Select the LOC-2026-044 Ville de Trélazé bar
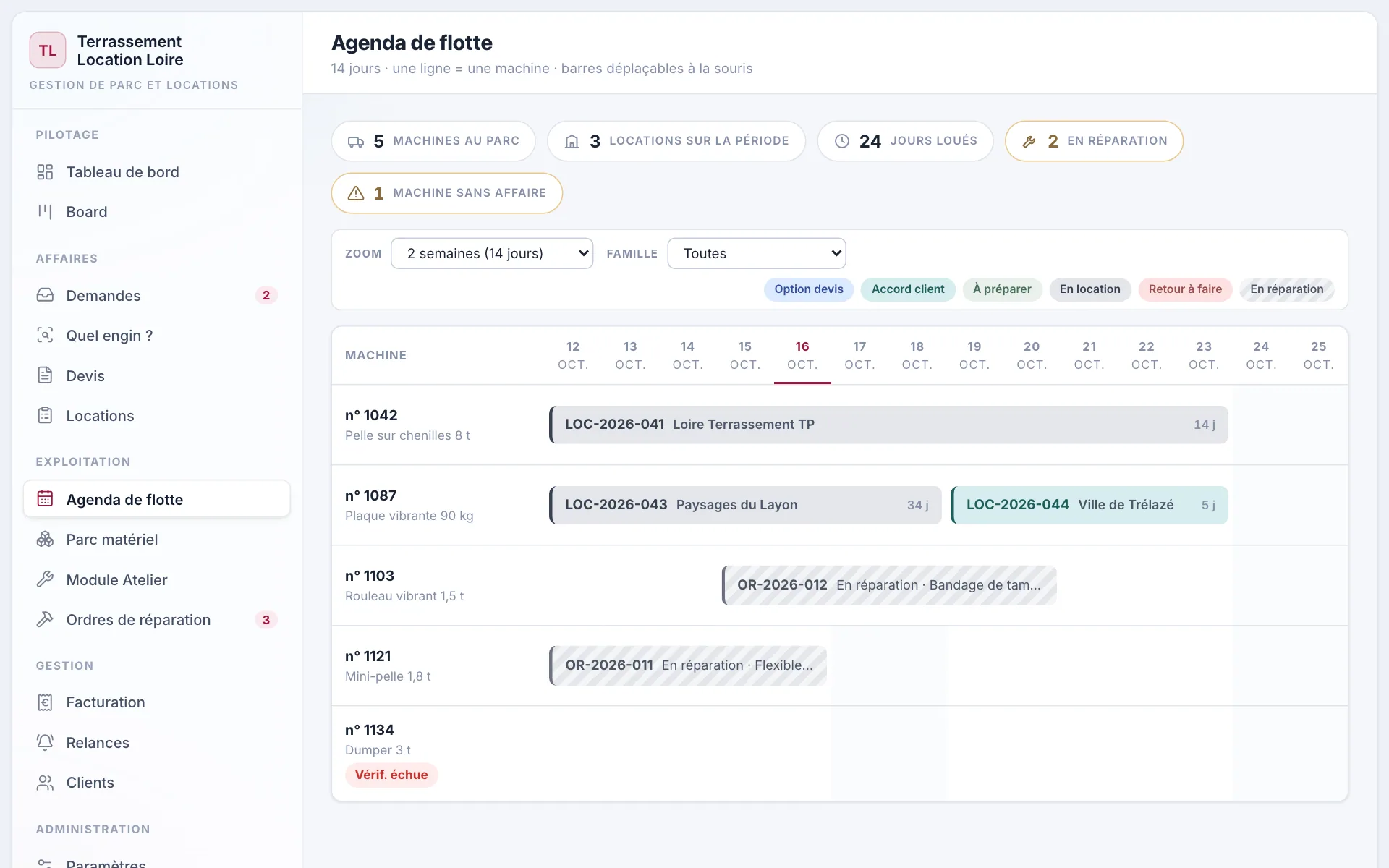Viewport: 1389px width, 868px height. tap(1089, 505)
